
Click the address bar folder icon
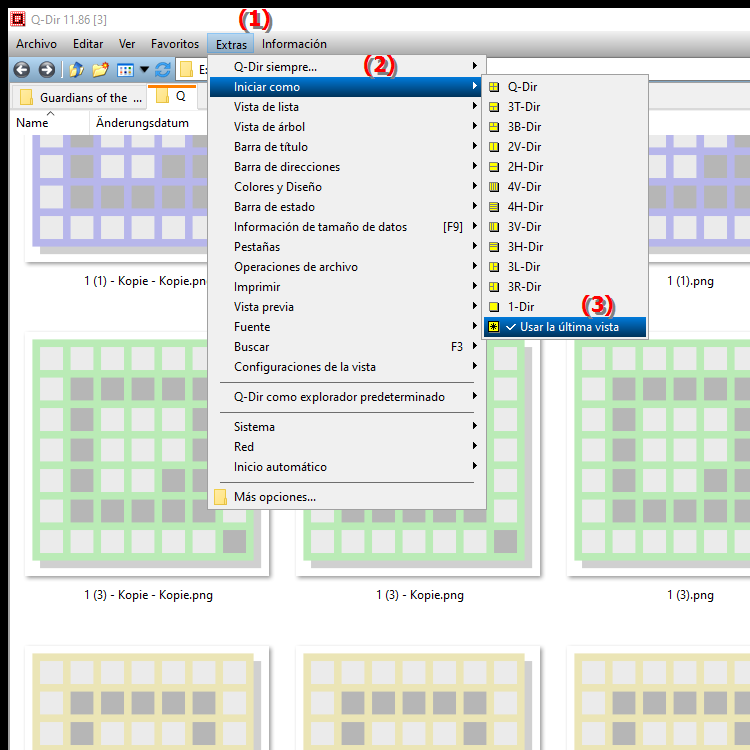186,70
